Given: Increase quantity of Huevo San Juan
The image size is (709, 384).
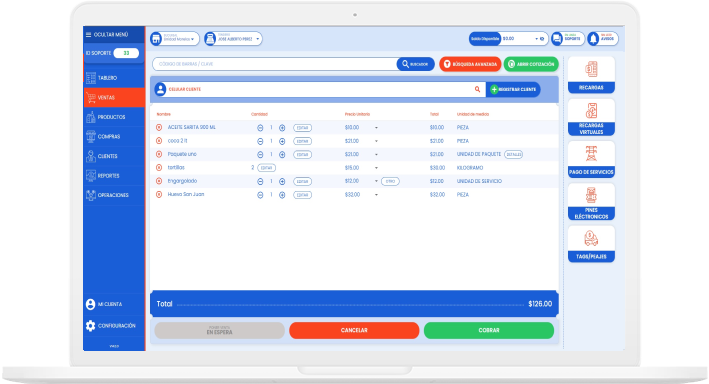Looking at the screenshot, I should pyautogui.click(x=282, y=195).
